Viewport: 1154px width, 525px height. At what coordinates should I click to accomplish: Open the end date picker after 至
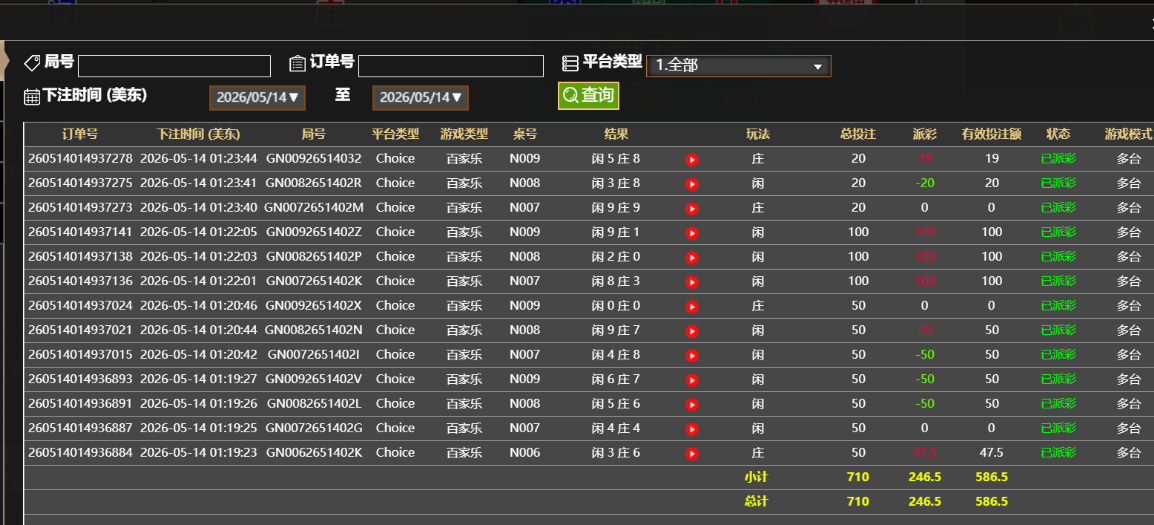point(420,97)
